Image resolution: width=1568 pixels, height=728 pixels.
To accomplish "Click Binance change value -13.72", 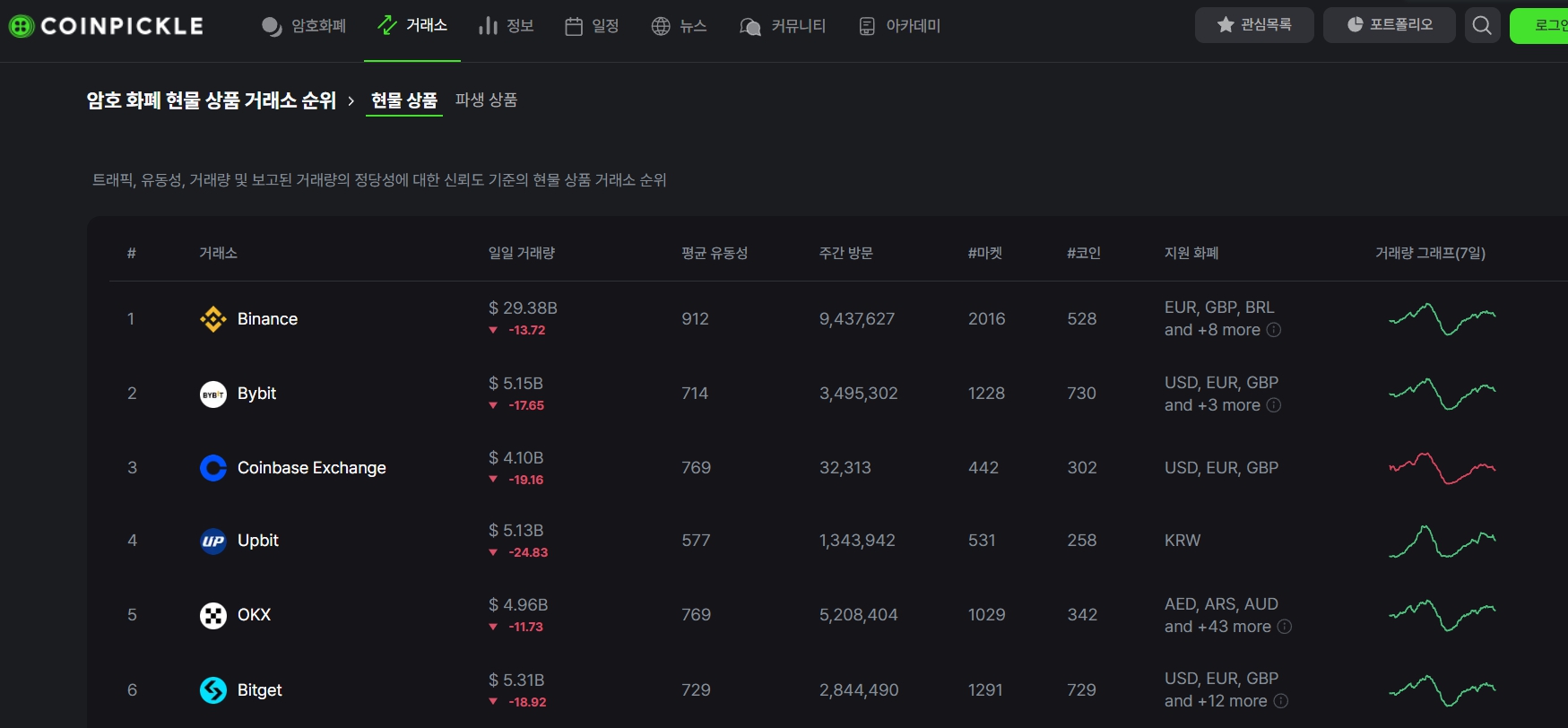I will click(x=526, y=330).
